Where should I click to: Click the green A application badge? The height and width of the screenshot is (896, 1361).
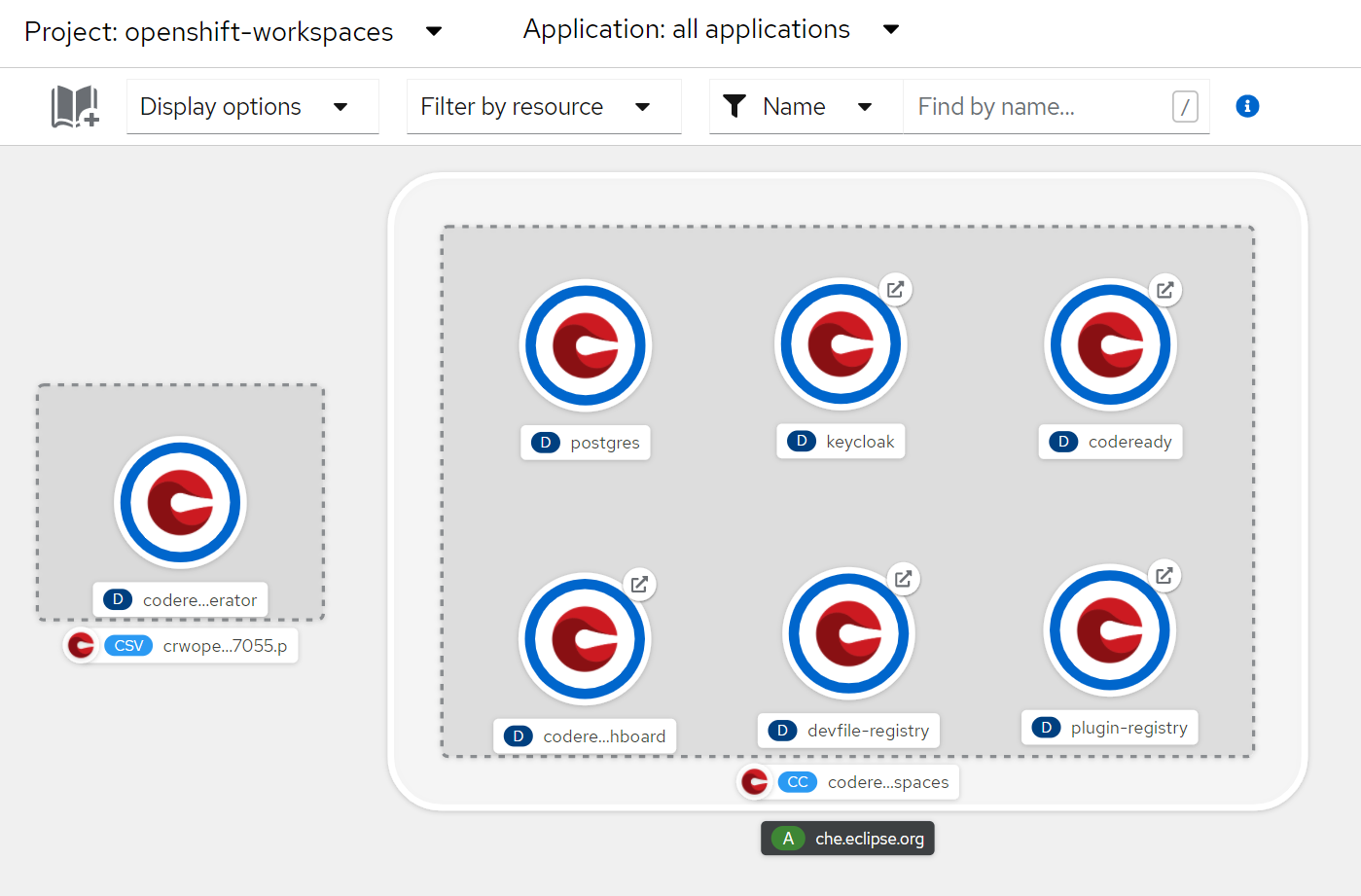(x=788, y=838)
